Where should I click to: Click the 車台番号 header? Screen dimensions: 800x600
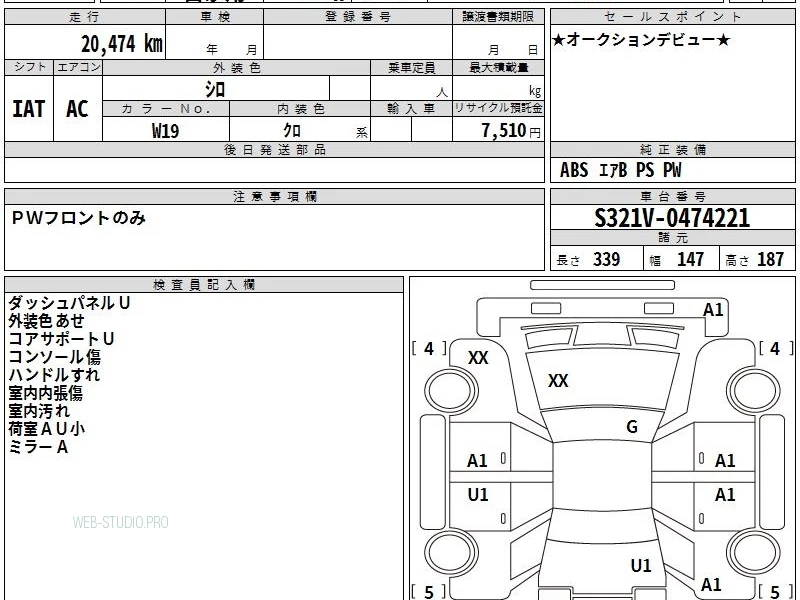(672, 196)
